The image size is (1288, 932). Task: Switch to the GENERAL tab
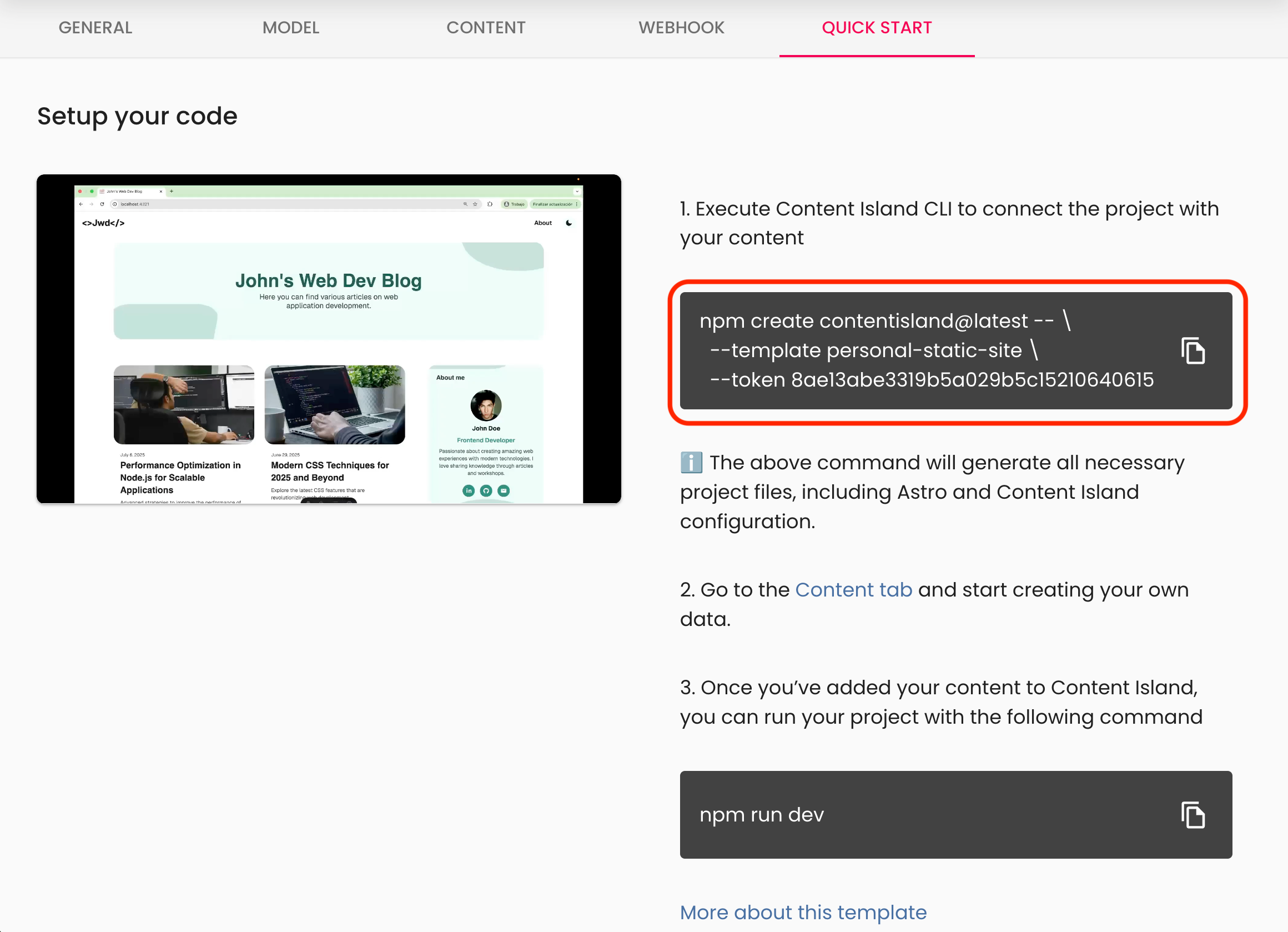pos(95,27)
